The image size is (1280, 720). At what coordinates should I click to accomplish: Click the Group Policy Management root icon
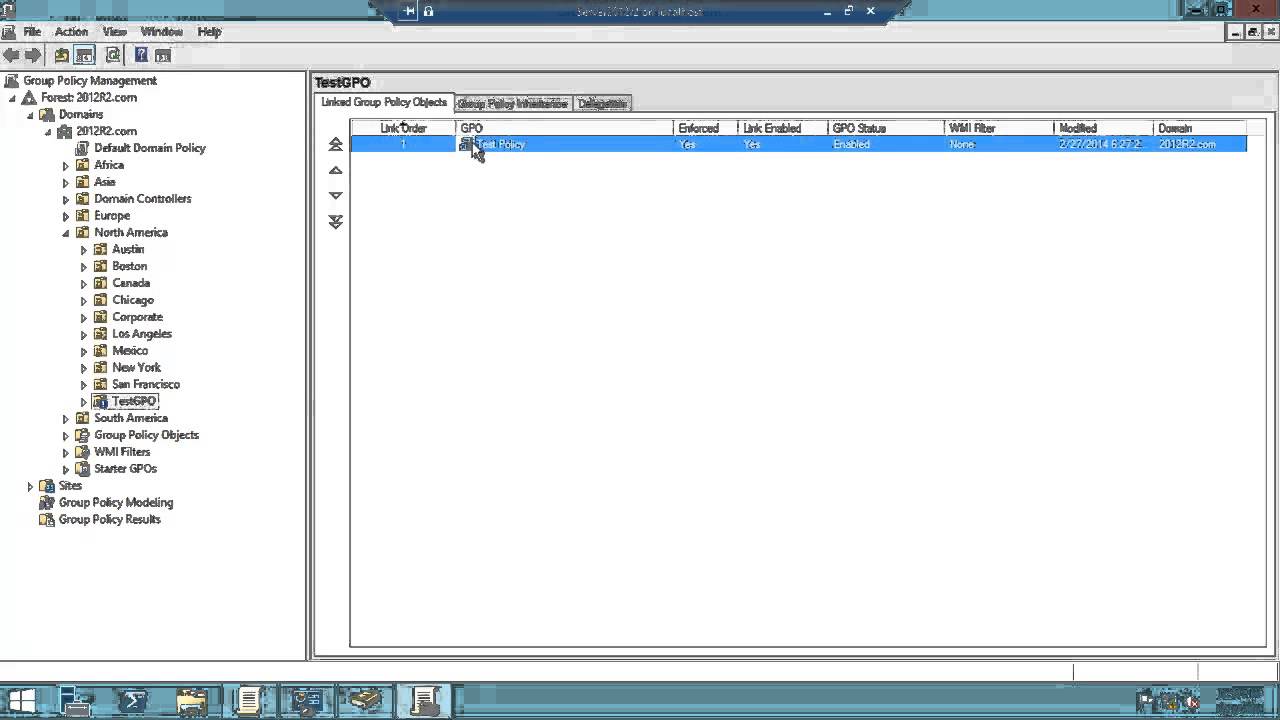coord(12,81)
